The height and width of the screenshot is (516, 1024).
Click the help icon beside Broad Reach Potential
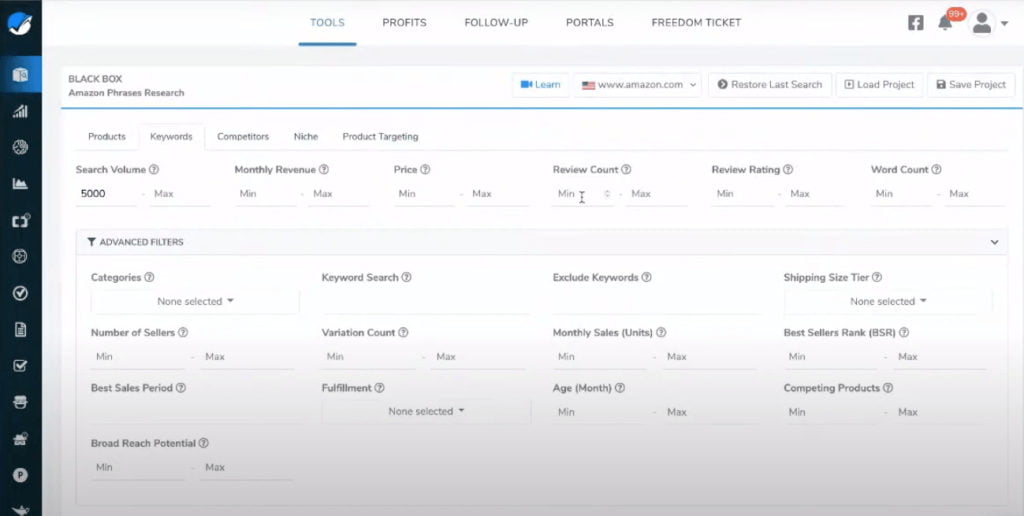203,443
